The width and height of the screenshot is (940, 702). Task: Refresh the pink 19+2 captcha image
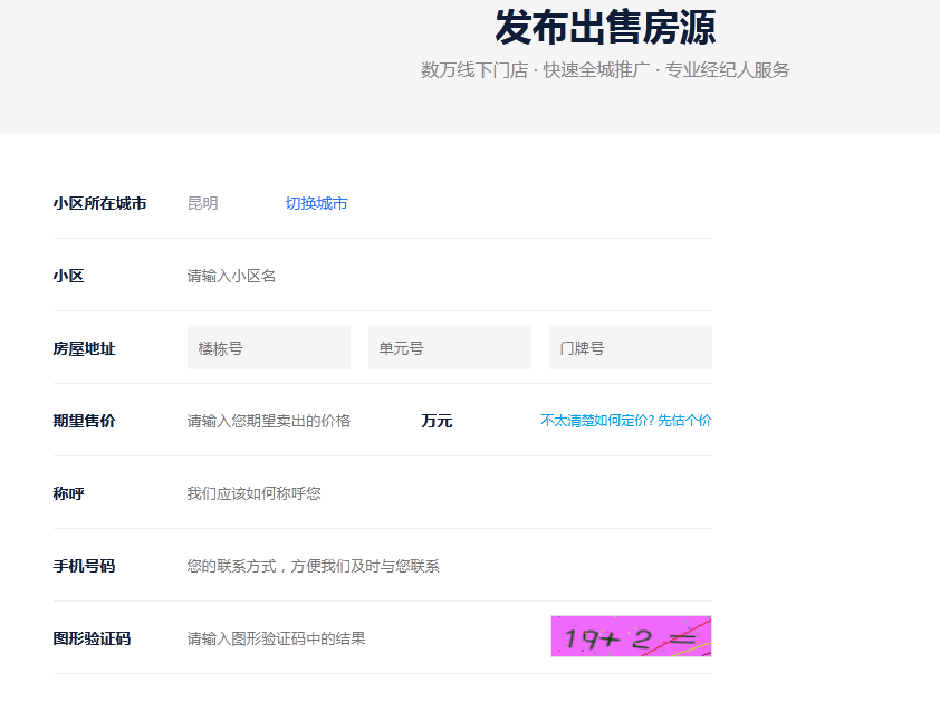630,636
